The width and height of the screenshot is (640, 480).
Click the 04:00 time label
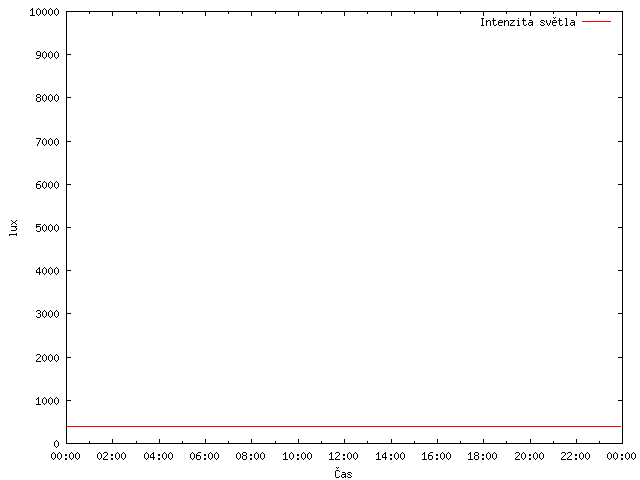[x=158, y=456]
